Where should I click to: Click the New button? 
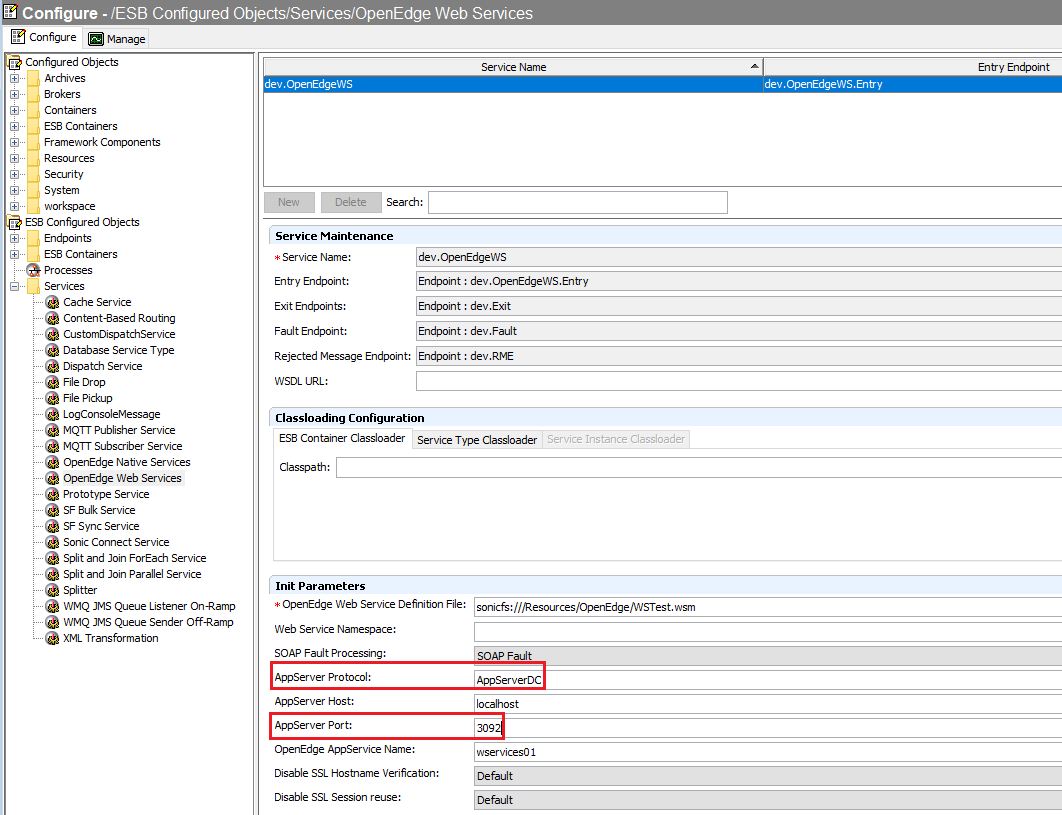[289, 202]
